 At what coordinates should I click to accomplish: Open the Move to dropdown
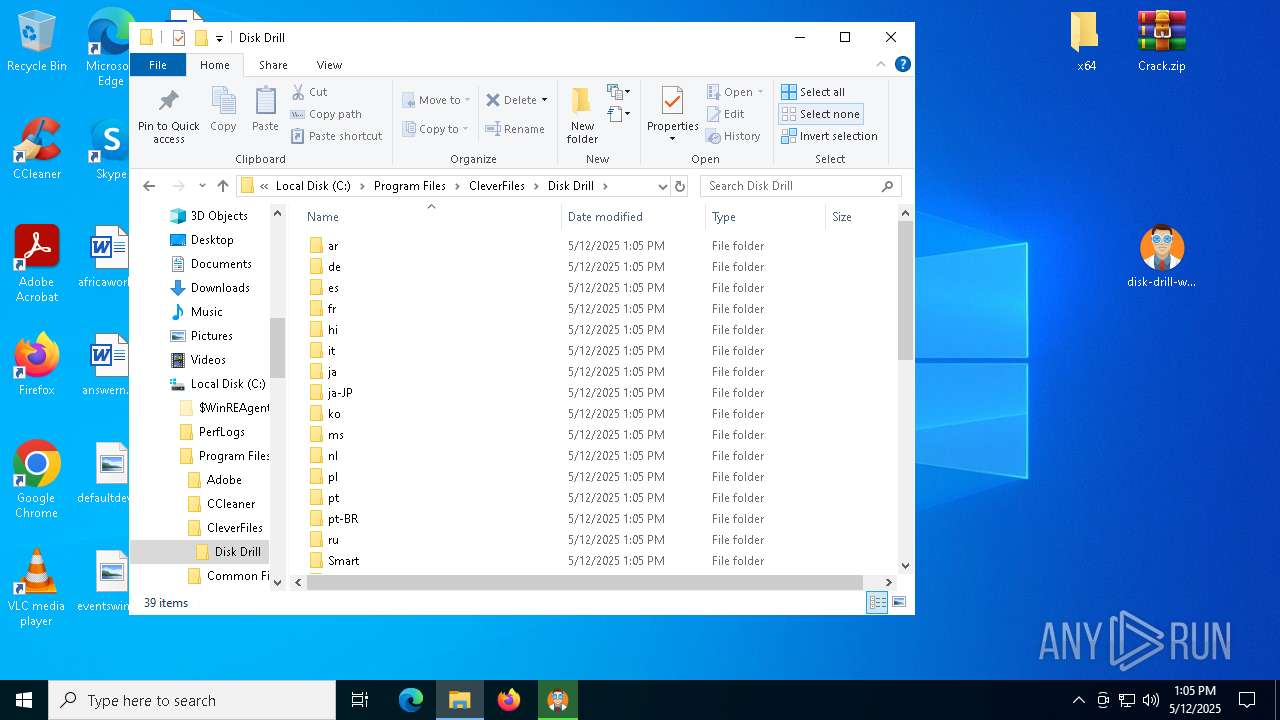(x=436, y=100)
